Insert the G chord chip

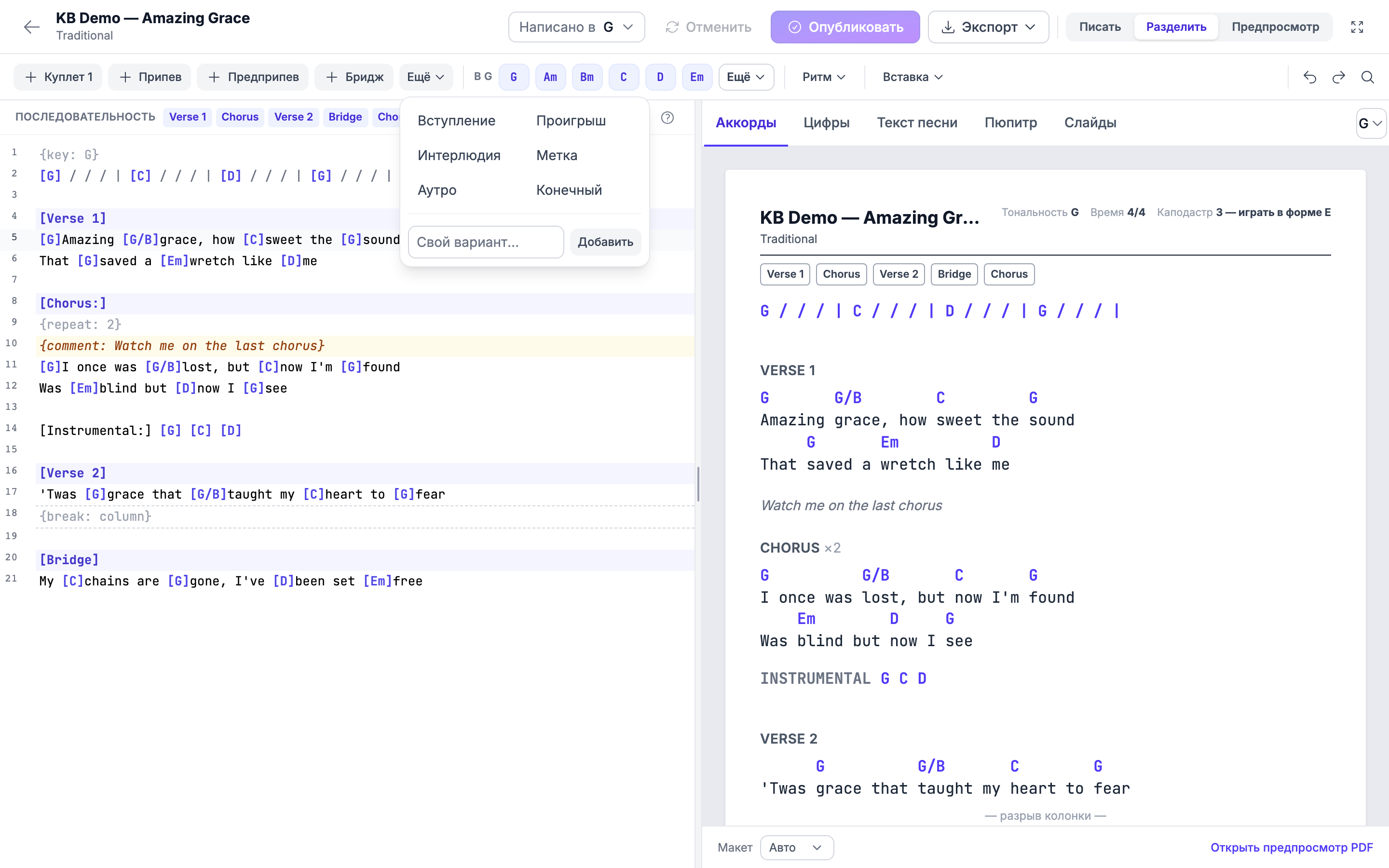[x=514, y=77]
